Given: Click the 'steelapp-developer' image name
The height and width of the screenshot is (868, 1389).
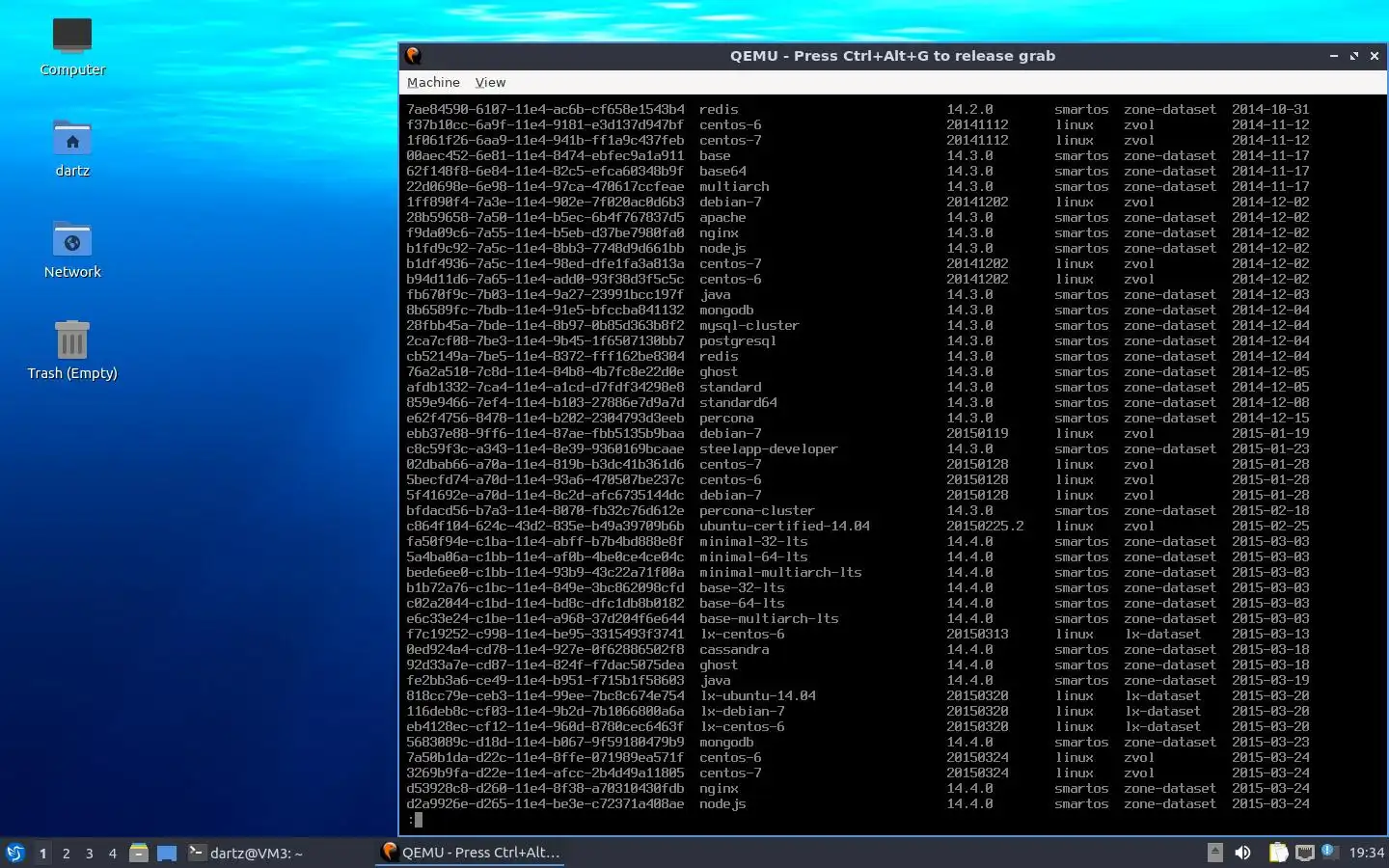Looking at the screenshot, I should [x=769, y=448].
